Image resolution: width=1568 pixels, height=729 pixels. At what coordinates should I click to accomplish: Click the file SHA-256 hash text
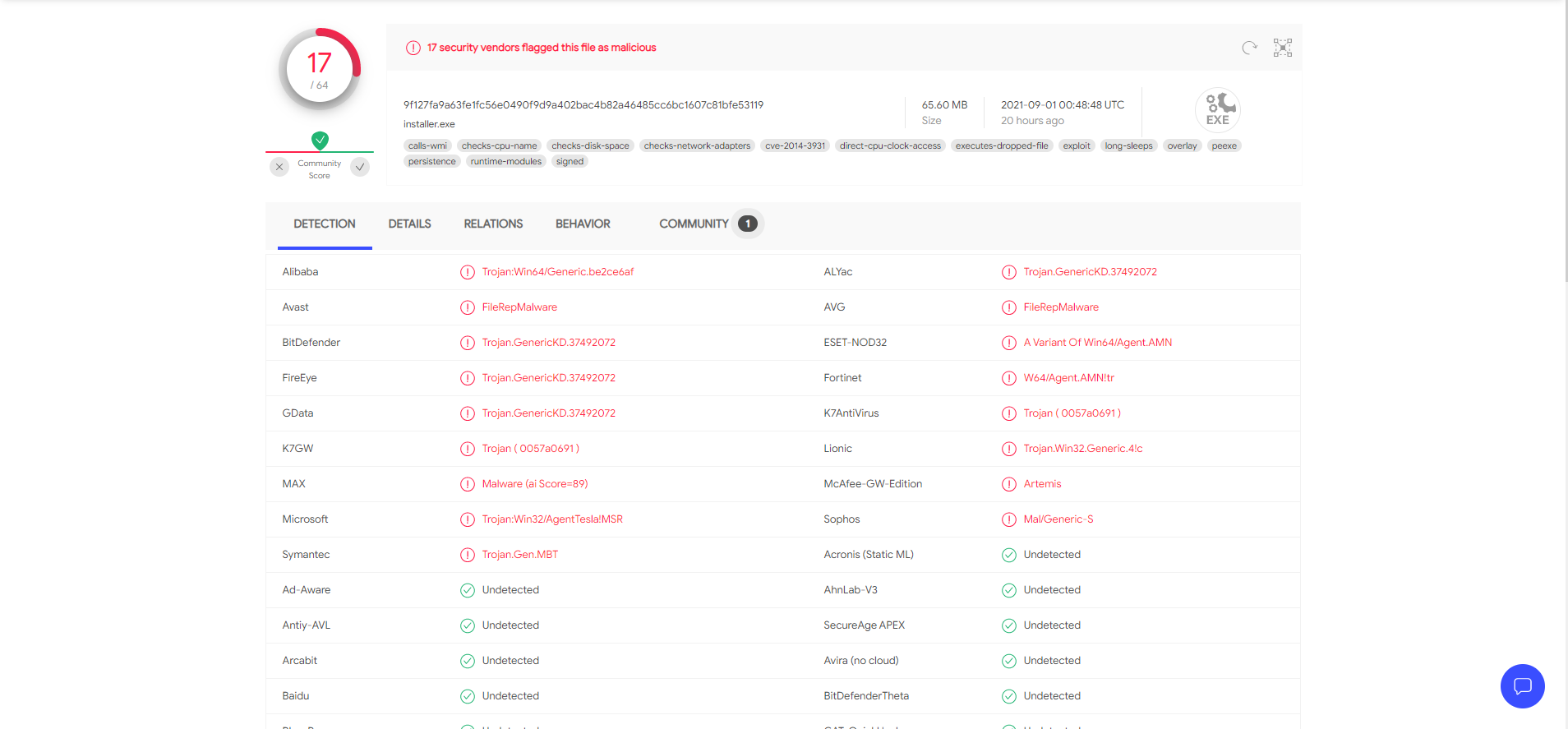coord(583,104)
